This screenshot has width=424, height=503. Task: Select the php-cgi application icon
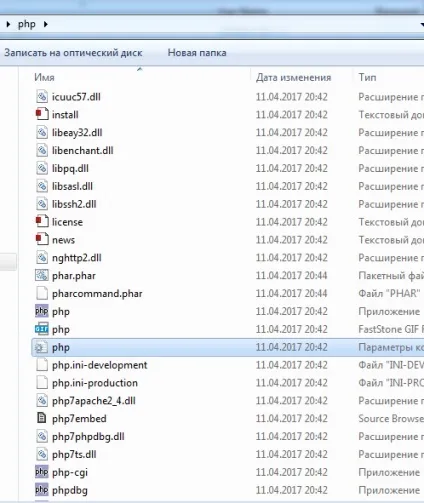42,472
